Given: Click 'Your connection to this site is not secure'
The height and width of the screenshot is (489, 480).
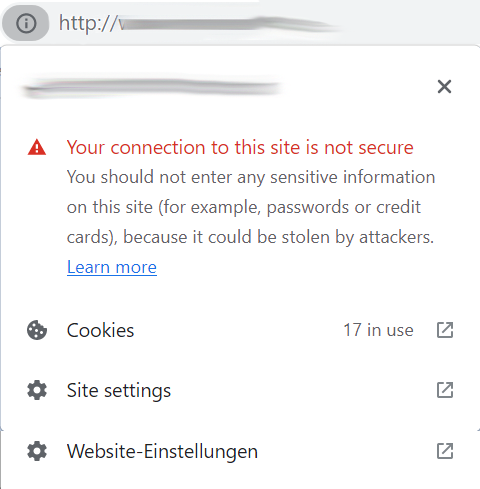Looking at the screenshot, I should pos(240,147).
